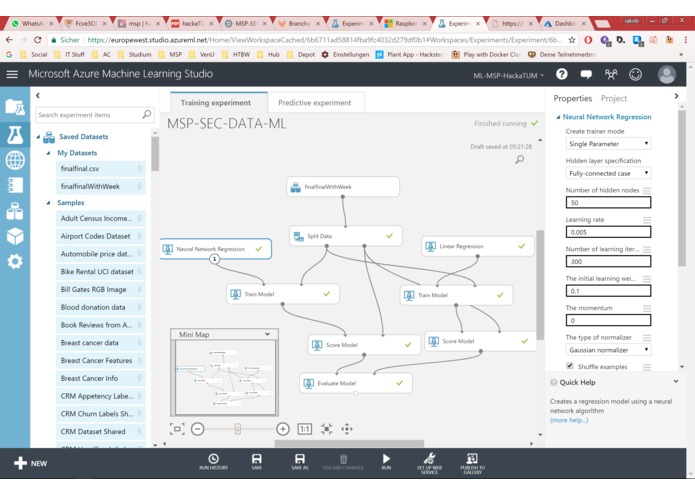Switch to Predictive experiment tab
The image size is (695, 494).
[x=315, y=103]
